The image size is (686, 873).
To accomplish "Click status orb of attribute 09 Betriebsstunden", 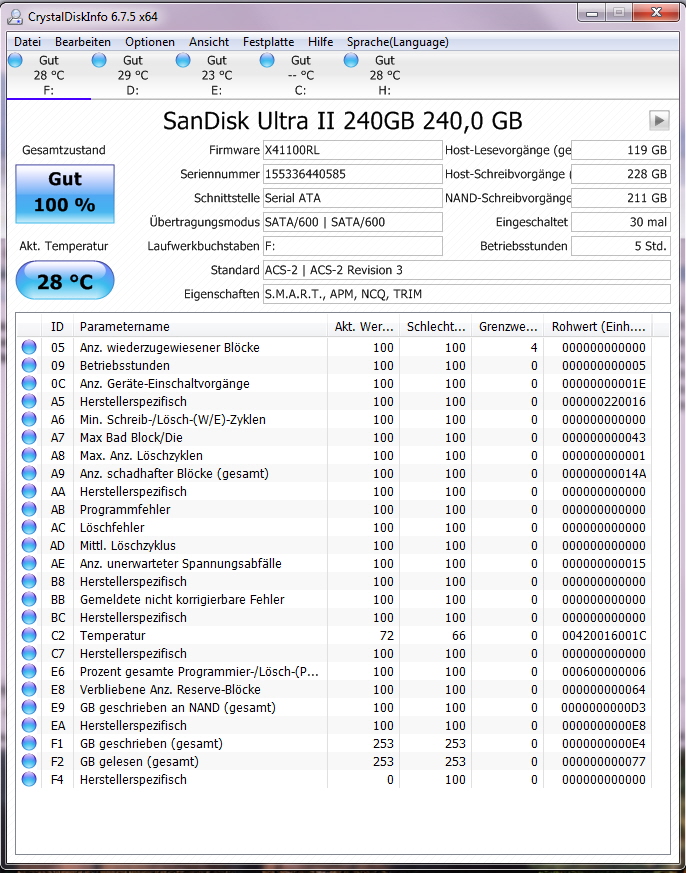I will (x=28, y=365).
